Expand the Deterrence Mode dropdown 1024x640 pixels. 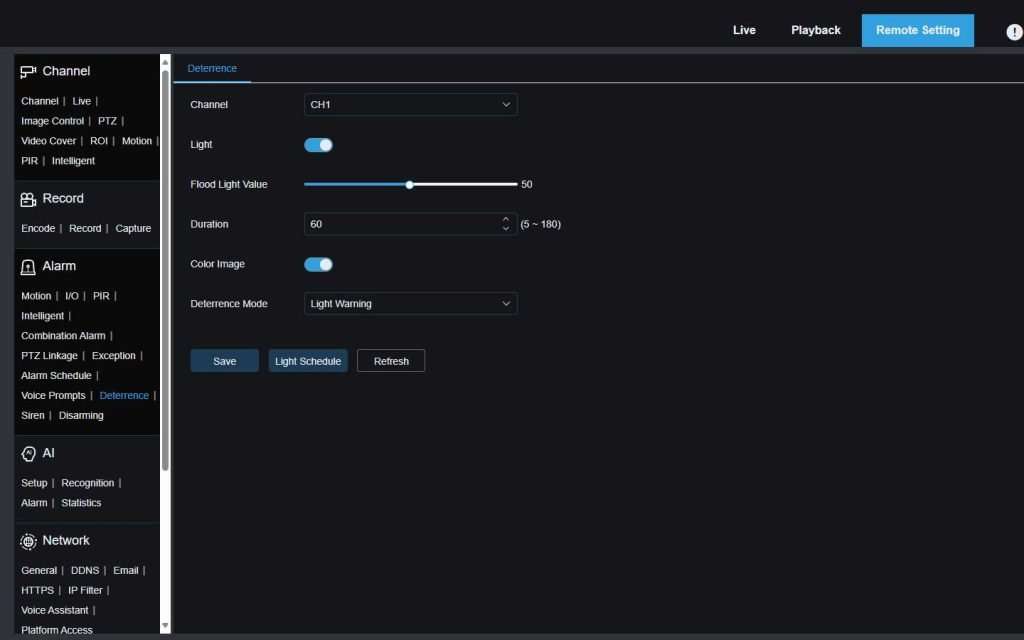point(410,304)
